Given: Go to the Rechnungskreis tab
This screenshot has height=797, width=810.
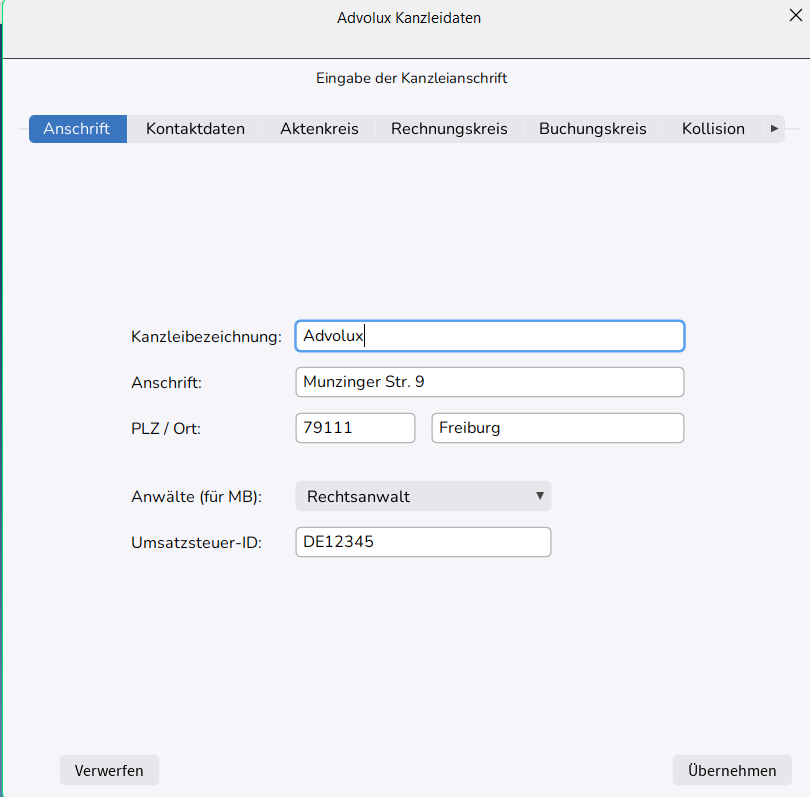Looking at the screenshot, I should click(x=449, y=129).
